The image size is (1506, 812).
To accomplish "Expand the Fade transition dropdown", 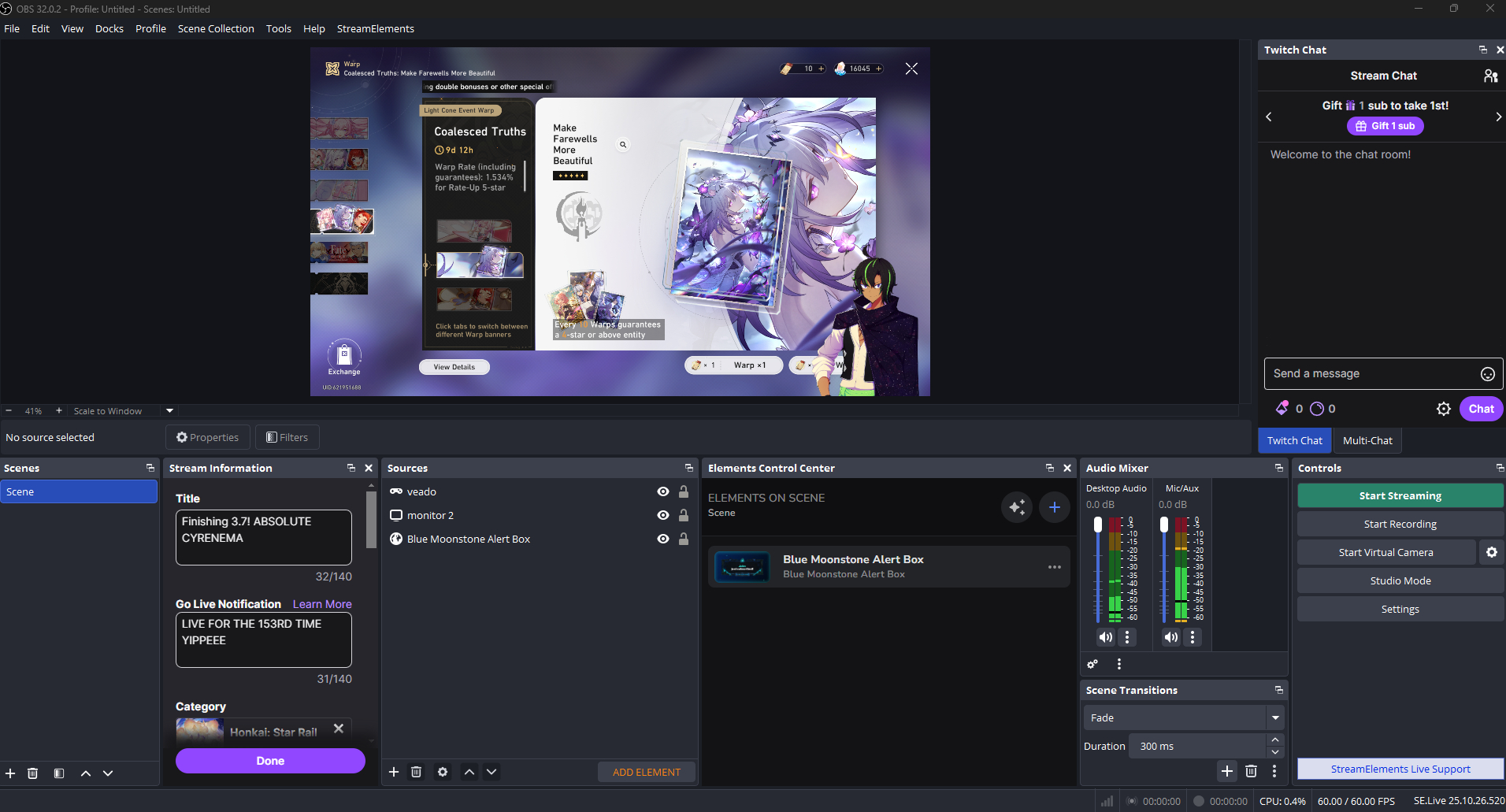I will [x=1274, y=717].
